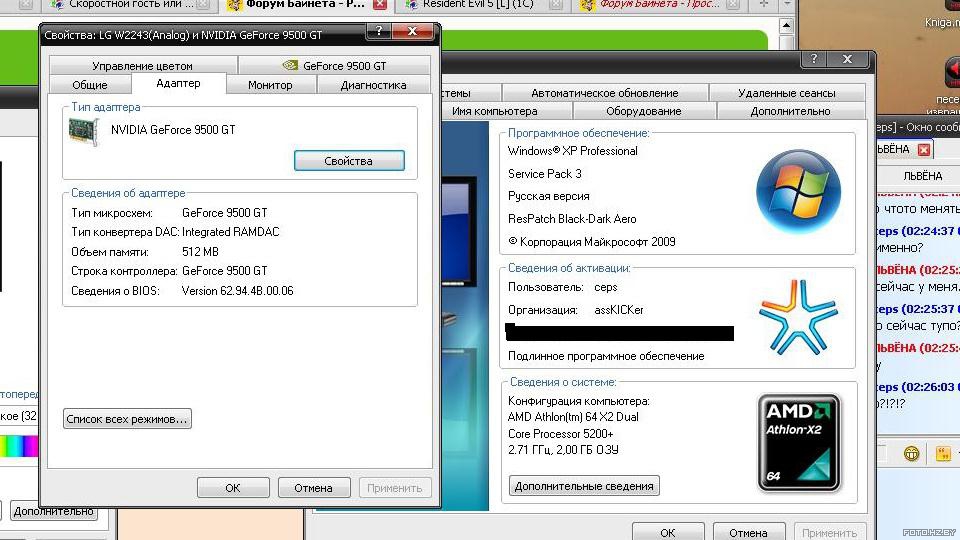Open the Дополнительно tab in System Properties
This screenshot has height=540, width=960.
[x=790, y=111]
